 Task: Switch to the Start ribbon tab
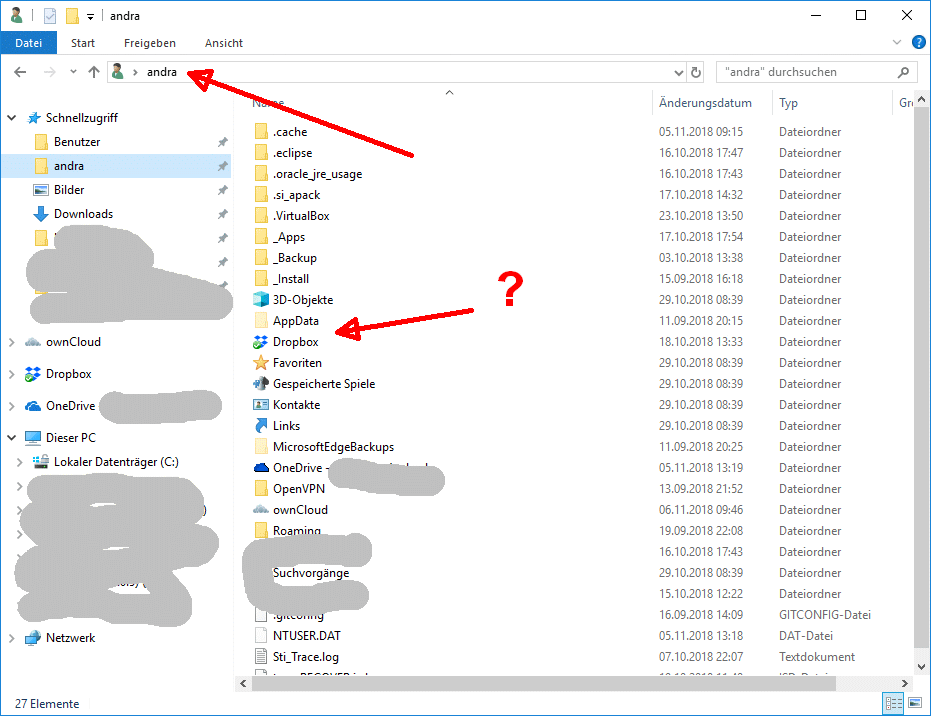[x=83, y=43]
